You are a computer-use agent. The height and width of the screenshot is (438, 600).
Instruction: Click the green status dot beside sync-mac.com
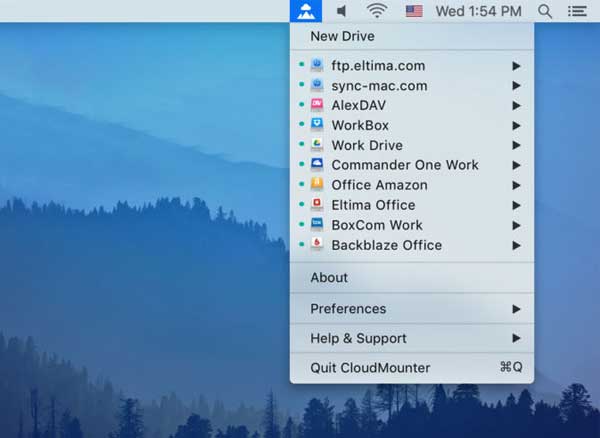pyautogui.click(x=302, y=84)
